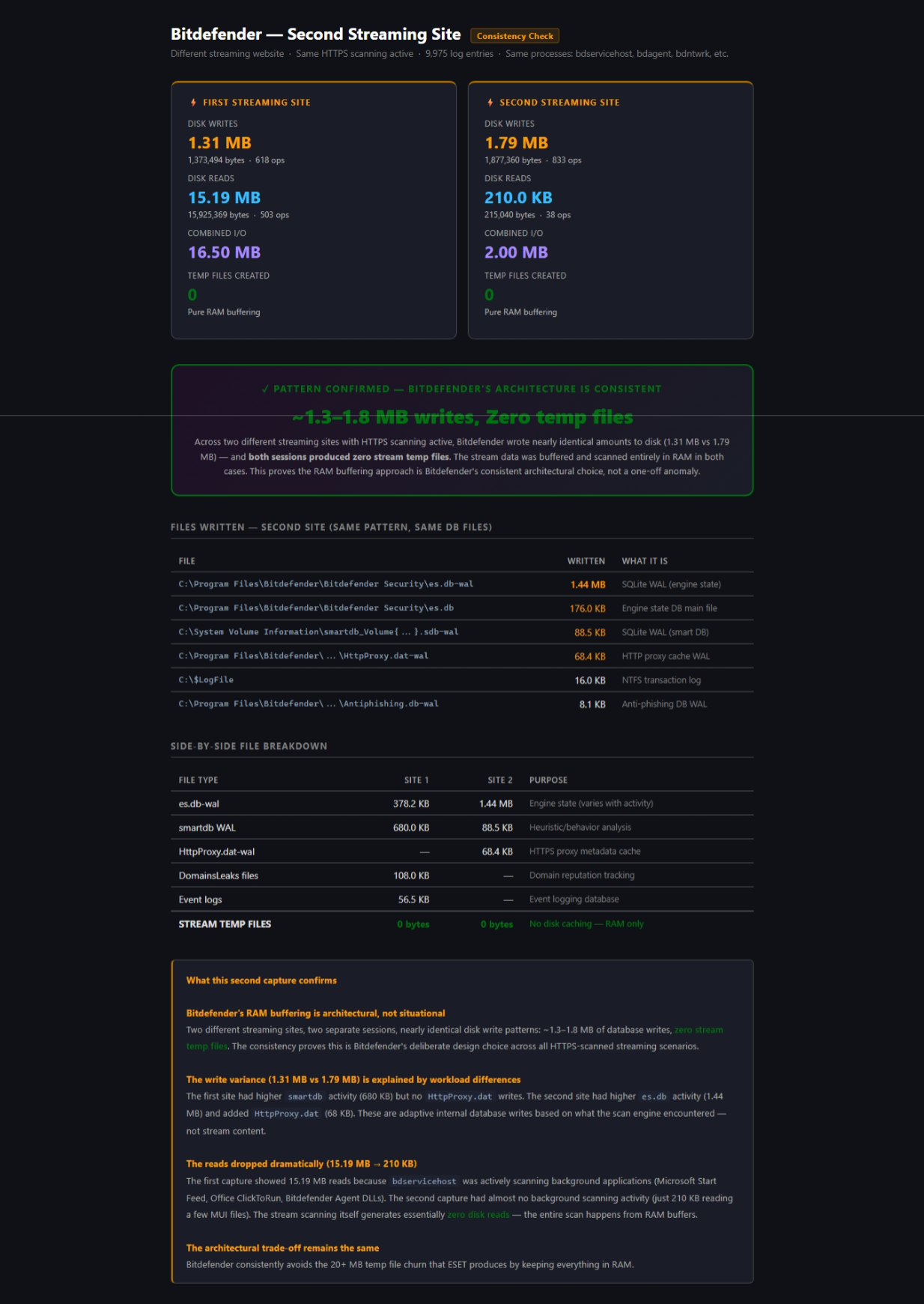
Task: Click 'No disk caching — RAM only' text
Action: point(586,924)
